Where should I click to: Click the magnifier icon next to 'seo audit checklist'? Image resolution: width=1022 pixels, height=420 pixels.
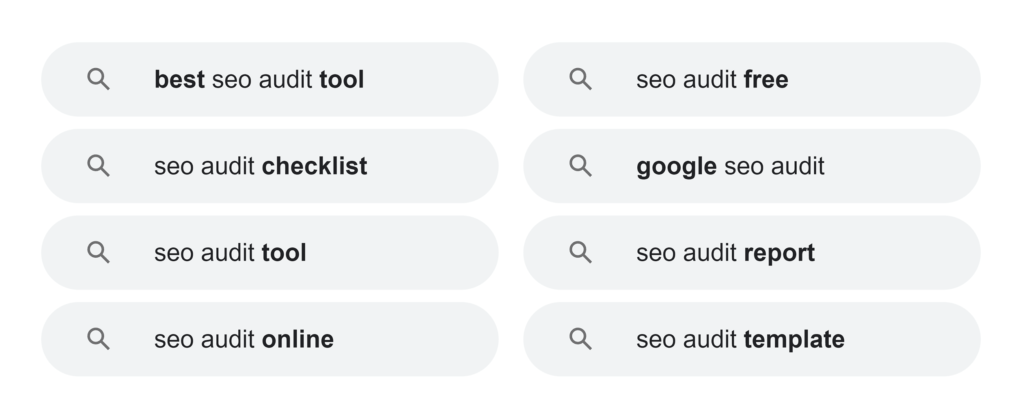coord(98,166)
